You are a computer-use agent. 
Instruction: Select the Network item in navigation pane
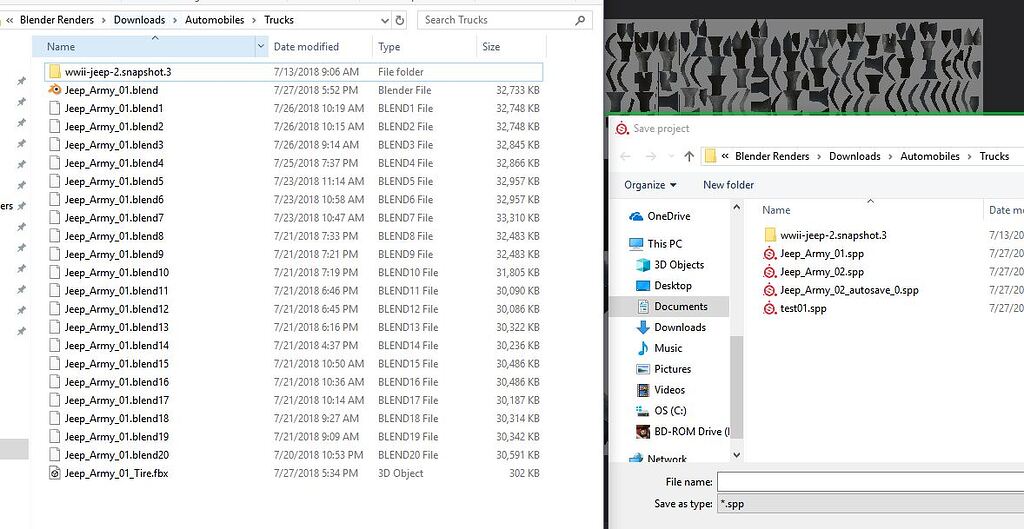pos(667,458)
